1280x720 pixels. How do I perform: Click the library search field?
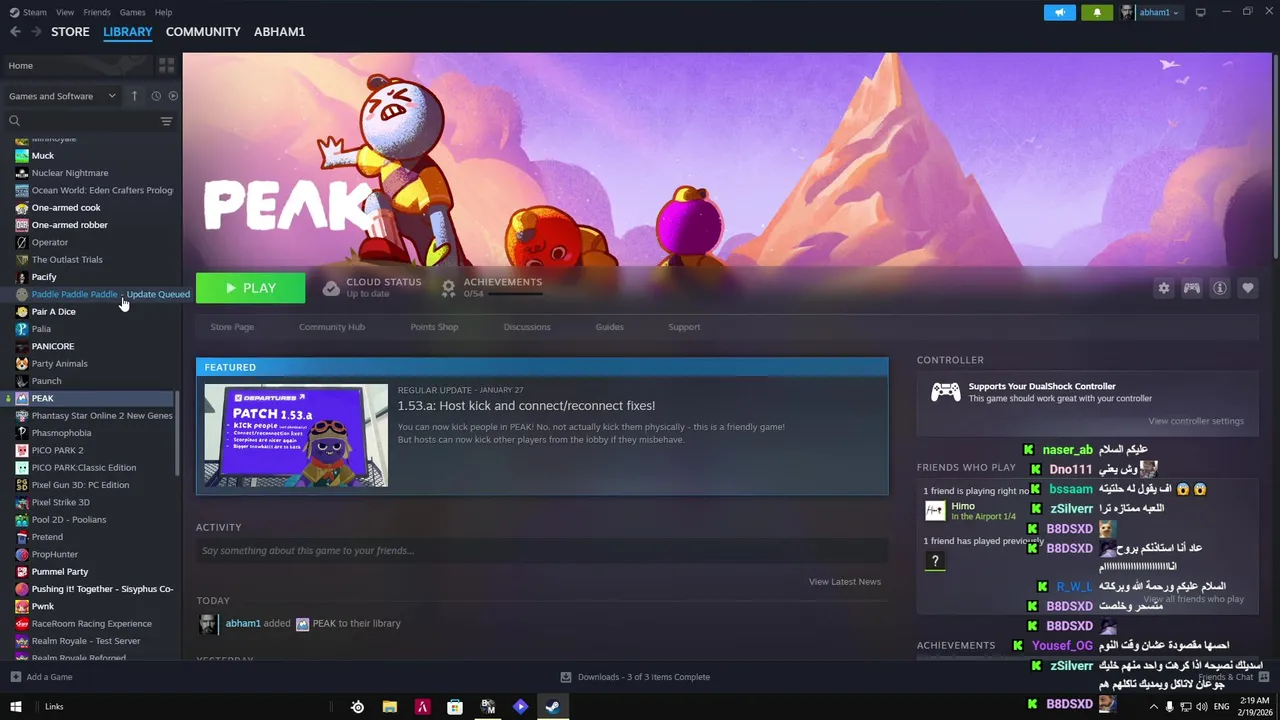point(80,121)
